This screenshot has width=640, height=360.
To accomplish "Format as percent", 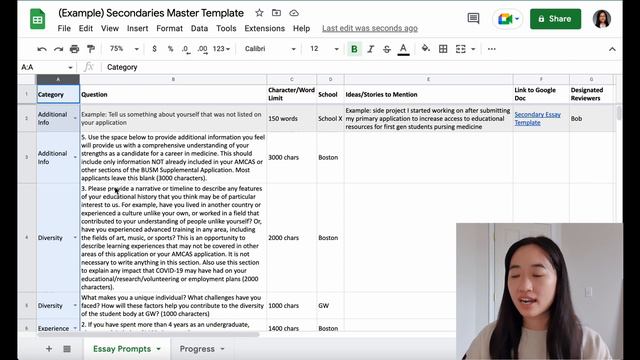I will (x=170, y=49).
